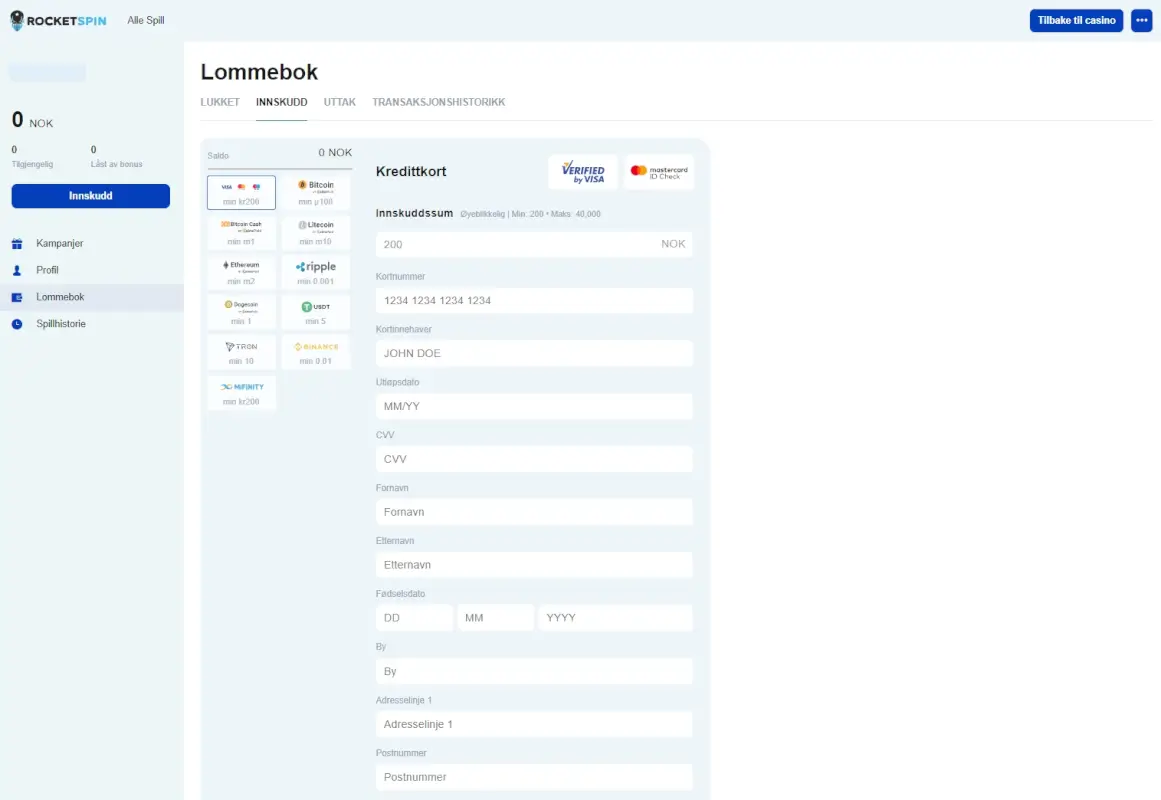Screen dimensions: 1161x800
Task: Click the Tilbake til casino button
Action: click(x=1076, y=20)
